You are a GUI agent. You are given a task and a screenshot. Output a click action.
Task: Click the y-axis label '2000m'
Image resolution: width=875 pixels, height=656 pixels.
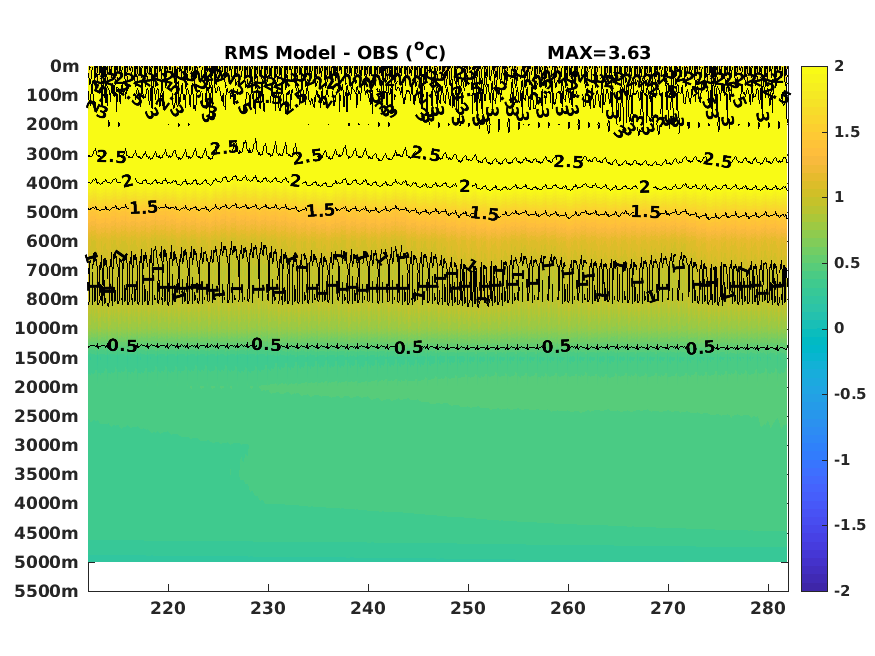click(47, 387)
